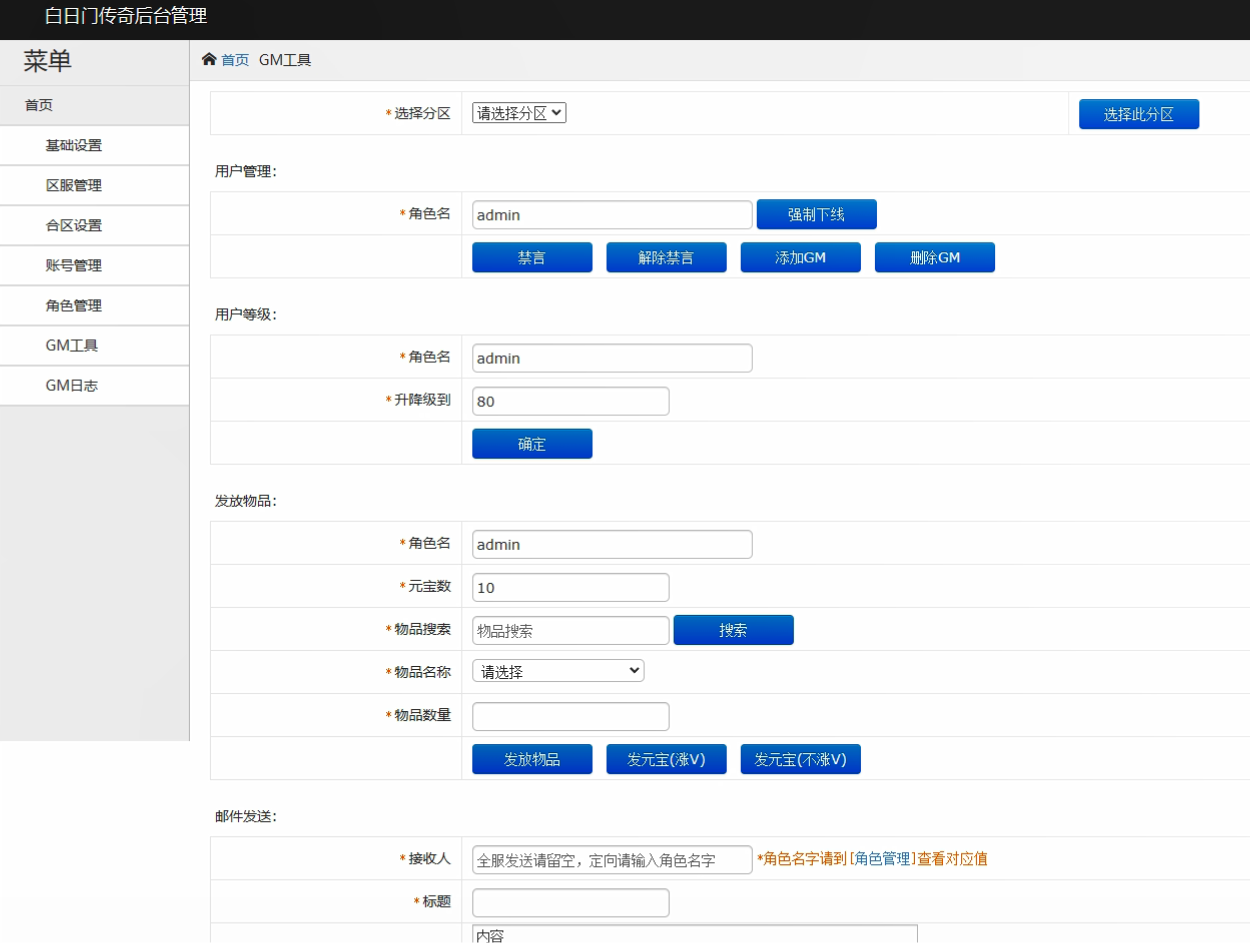Click the 搜索 button
Image resolution: width=1250 pixels, height=943 pixels.
coord(733,630)
